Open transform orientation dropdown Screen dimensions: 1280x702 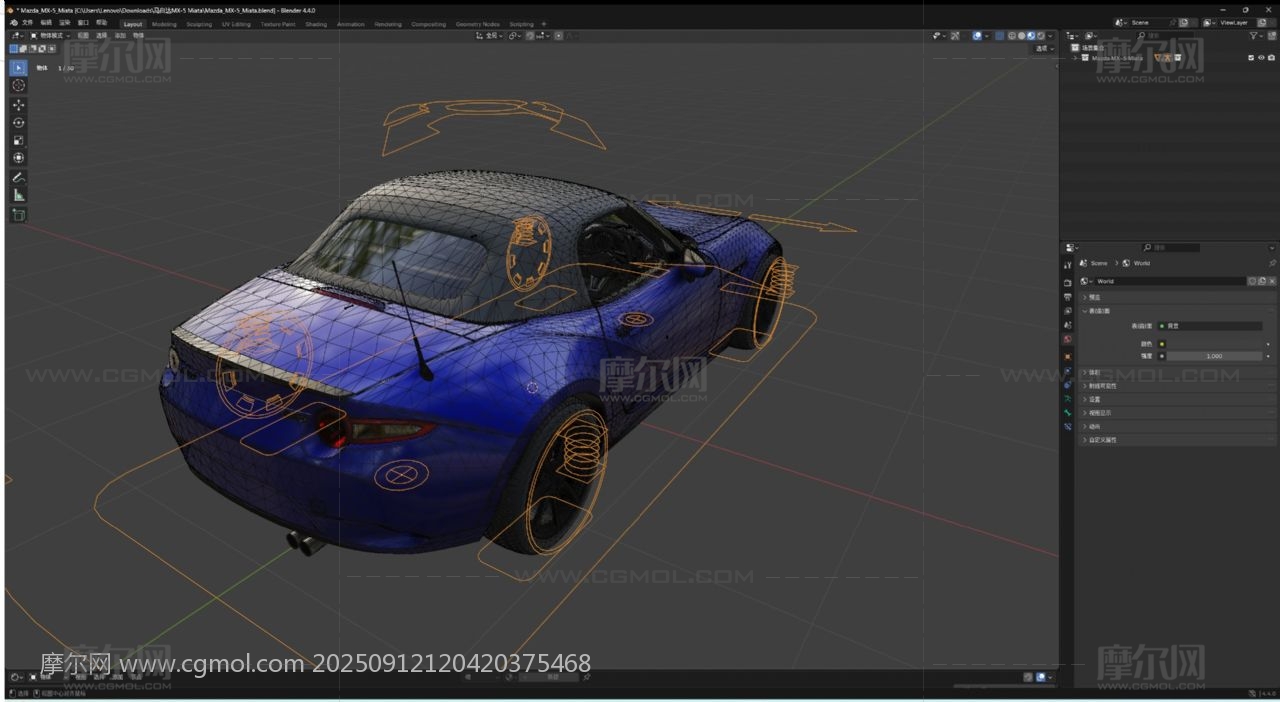point(489,36)
